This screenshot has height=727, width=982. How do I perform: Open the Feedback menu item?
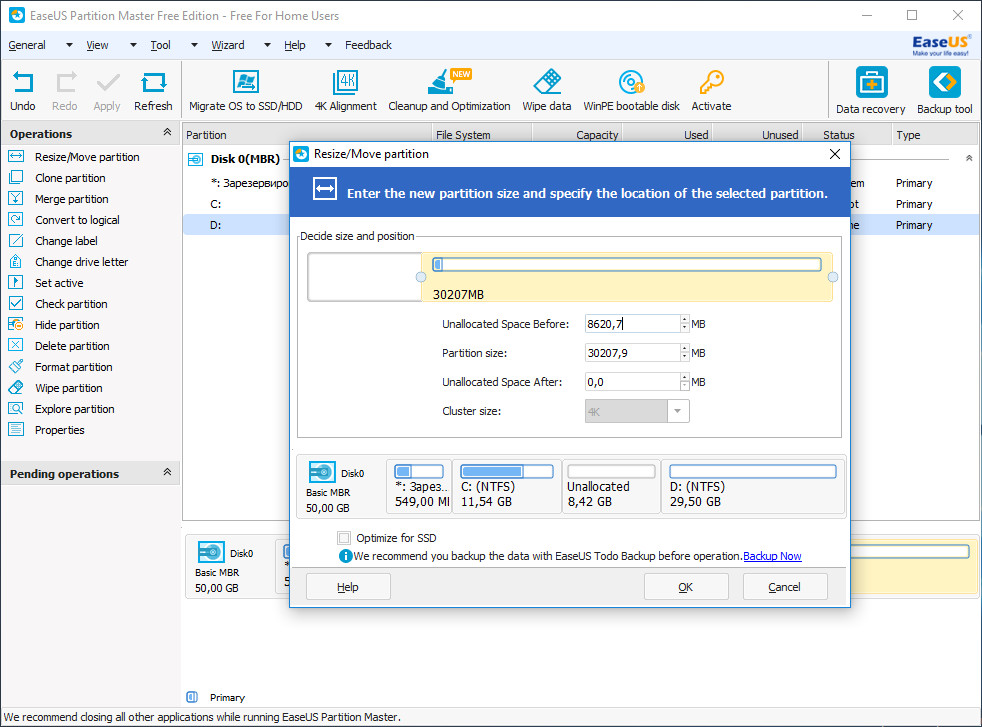(x=368, y=45)
